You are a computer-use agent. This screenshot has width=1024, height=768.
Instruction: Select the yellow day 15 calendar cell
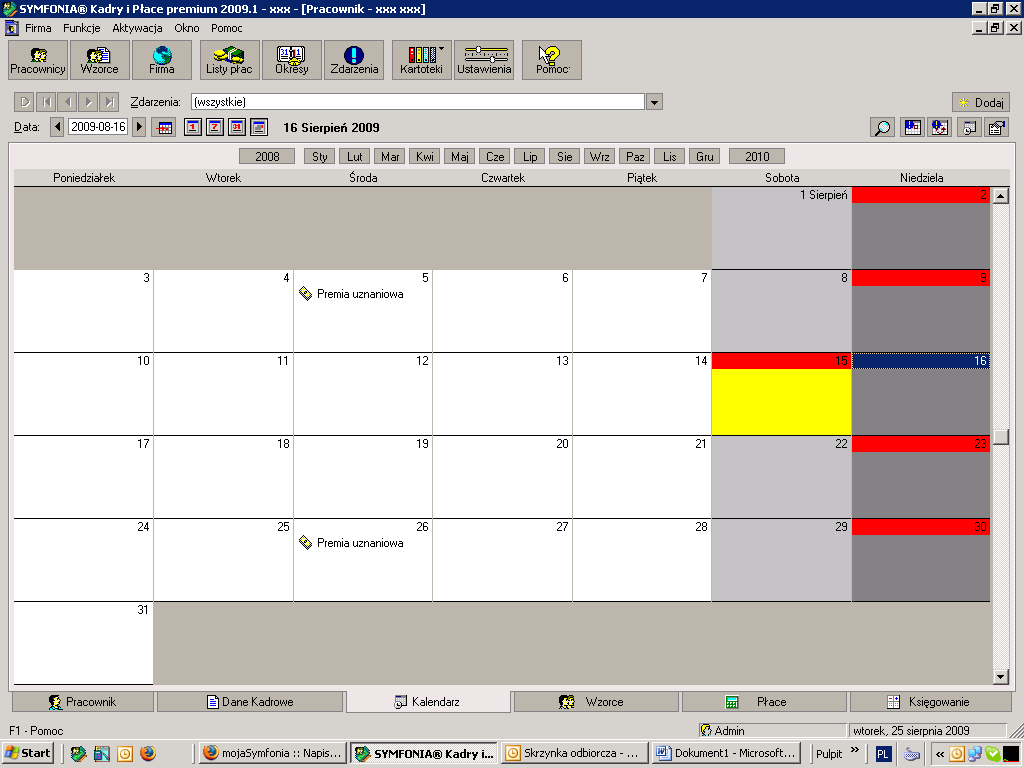pos(781,394)
